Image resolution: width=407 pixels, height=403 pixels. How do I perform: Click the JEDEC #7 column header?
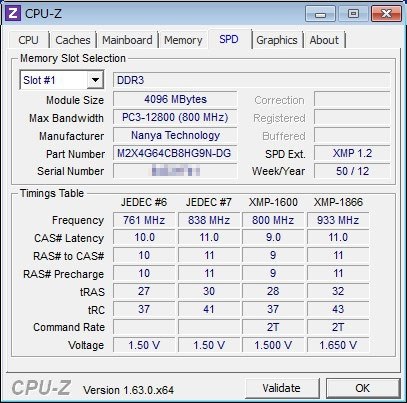coord(209,202)
